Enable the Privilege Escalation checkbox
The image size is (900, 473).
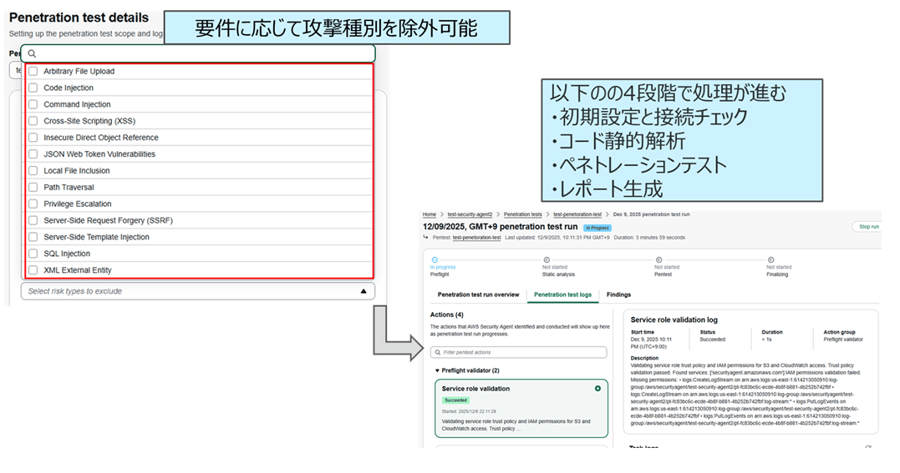34,204
